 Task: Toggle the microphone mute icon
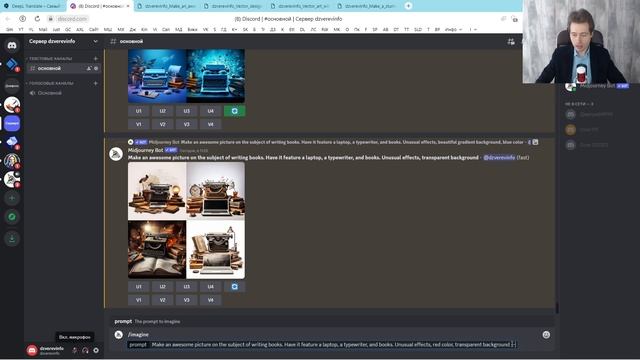pyautogui.click(x=75, y=350)
